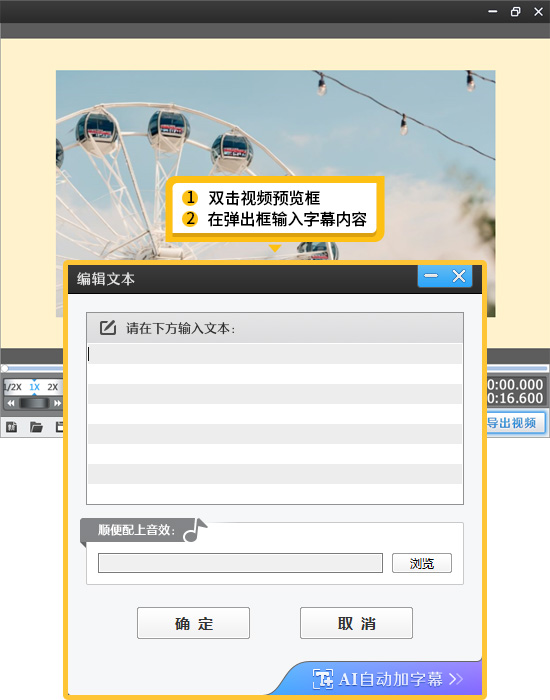
Task: Click the new project file icon
Action: point(12,427)
